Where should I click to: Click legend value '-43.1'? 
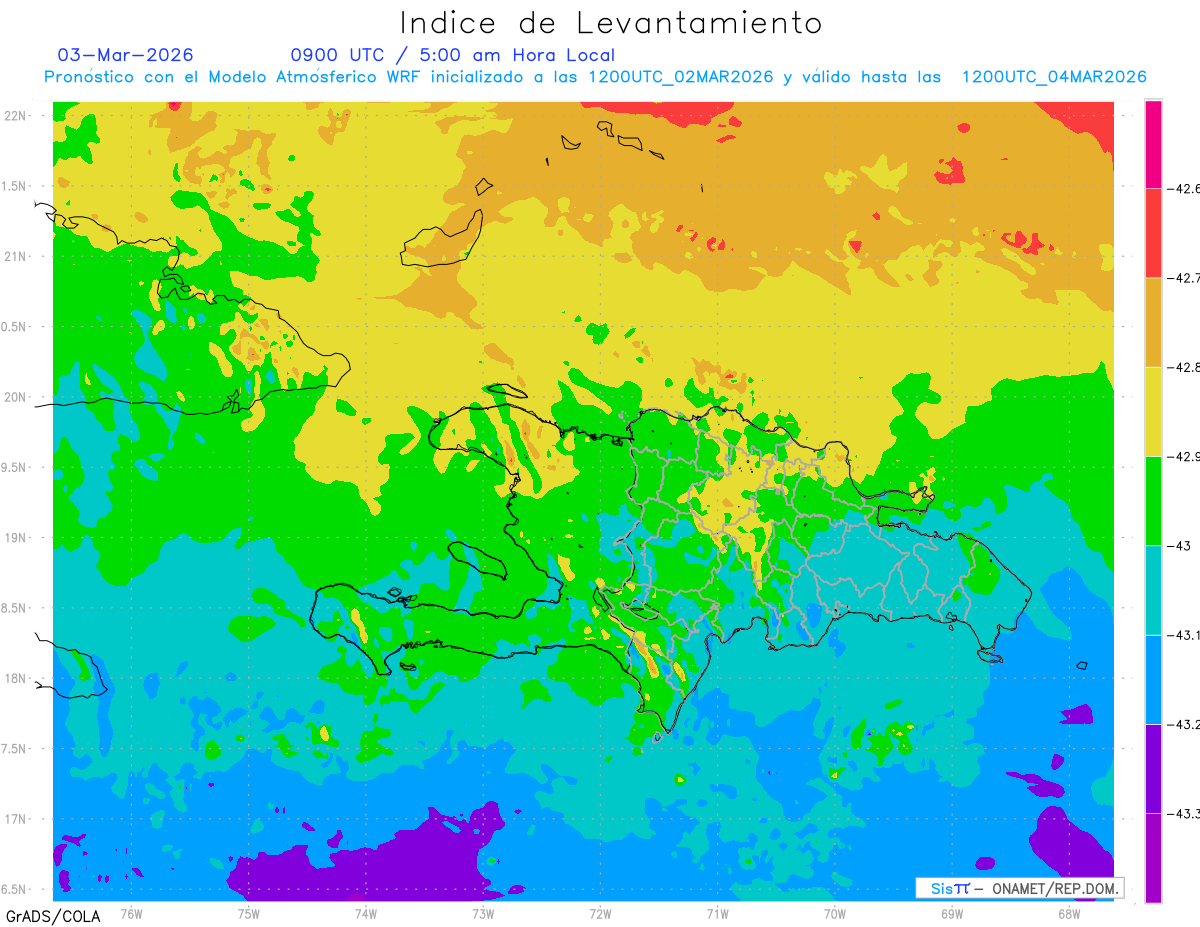coord(1183,635)
